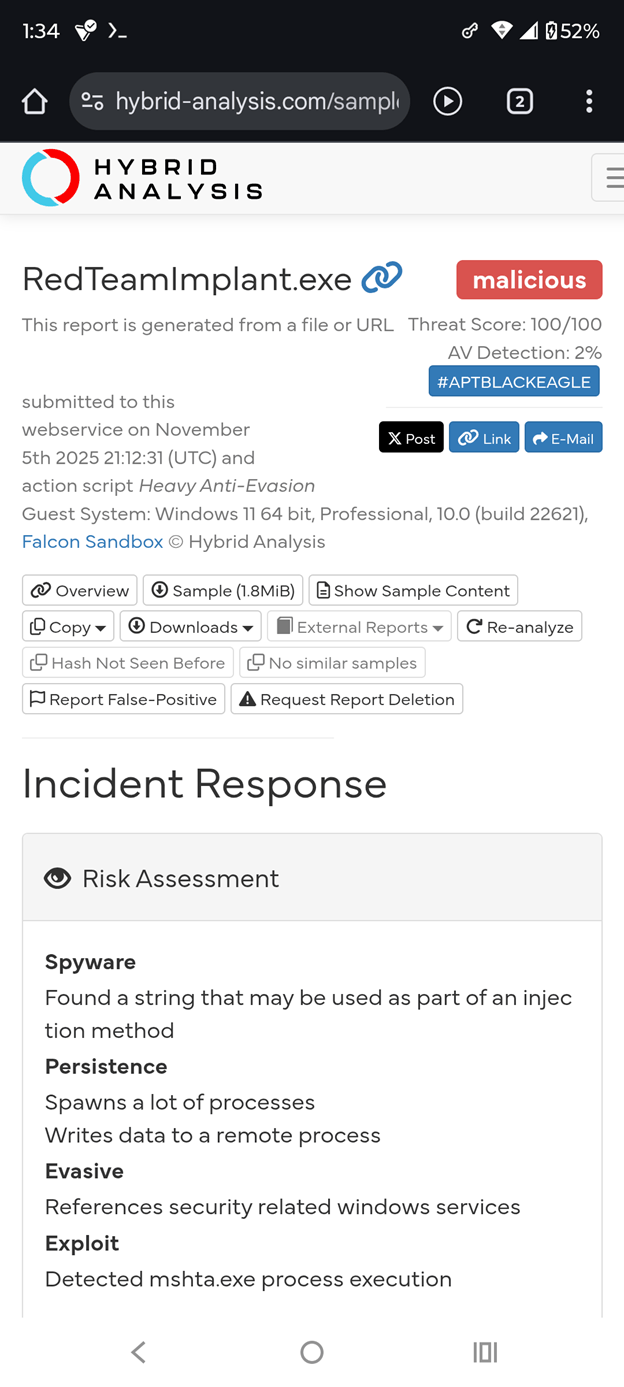Viewport: 624px width, 1387px height.
Task: Expand External Reports dropdown
Action: 359,627
